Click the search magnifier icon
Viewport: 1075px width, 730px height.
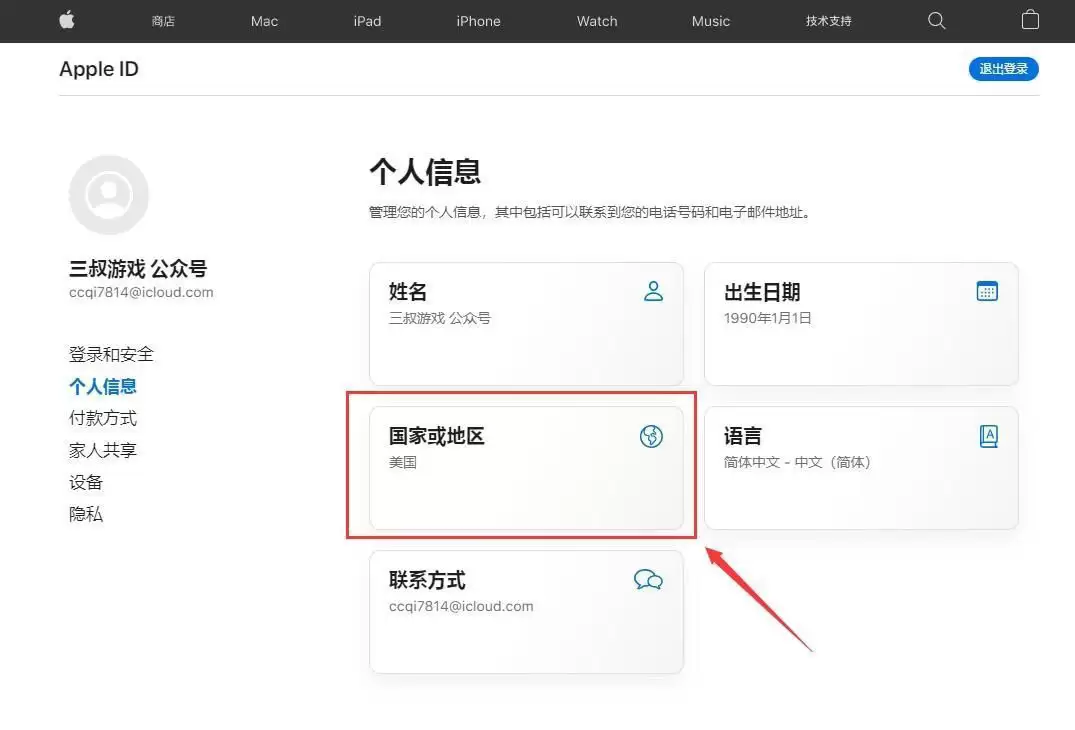[x=936, y=20]
